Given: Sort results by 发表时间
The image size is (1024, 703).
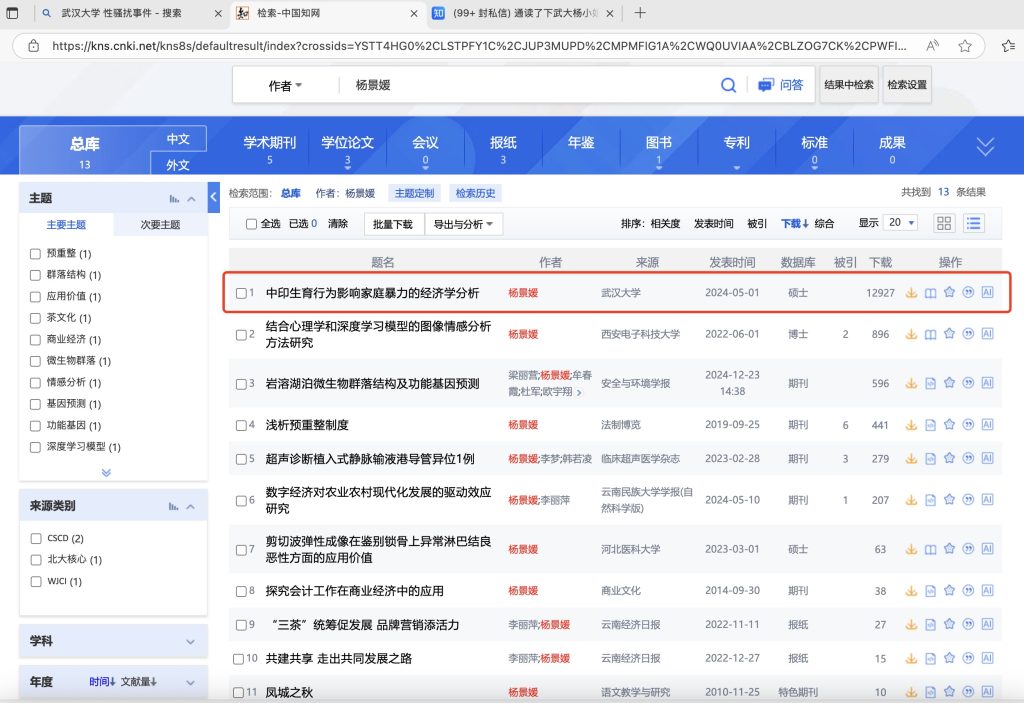Looking at the screenshot, I should 713,223.
